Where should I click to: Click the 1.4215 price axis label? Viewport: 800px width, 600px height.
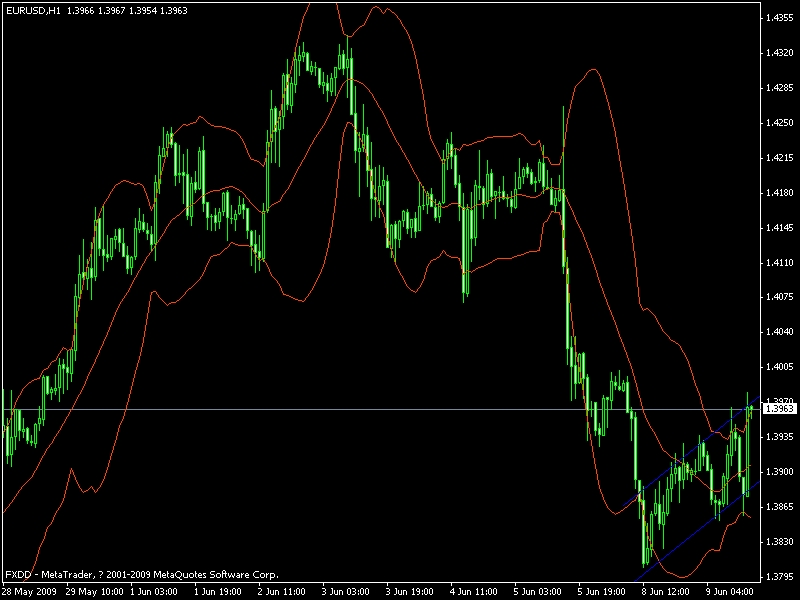point(780,158)
